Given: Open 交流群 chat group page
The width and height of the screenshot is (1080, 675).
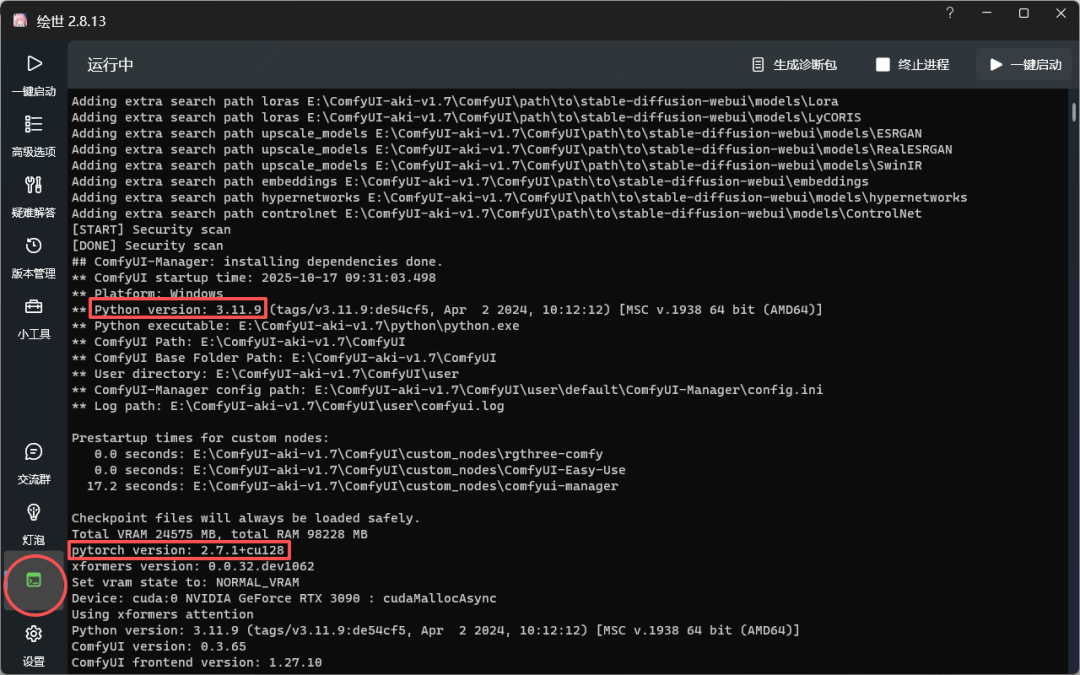Looking at the screenshot, I should point(34,464).
